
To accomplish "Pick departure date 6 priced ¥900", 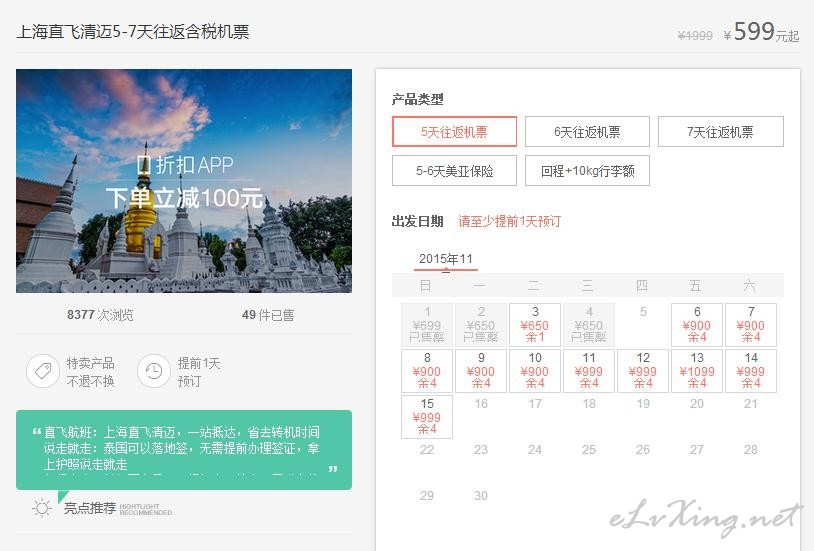I will pos(697,325).
